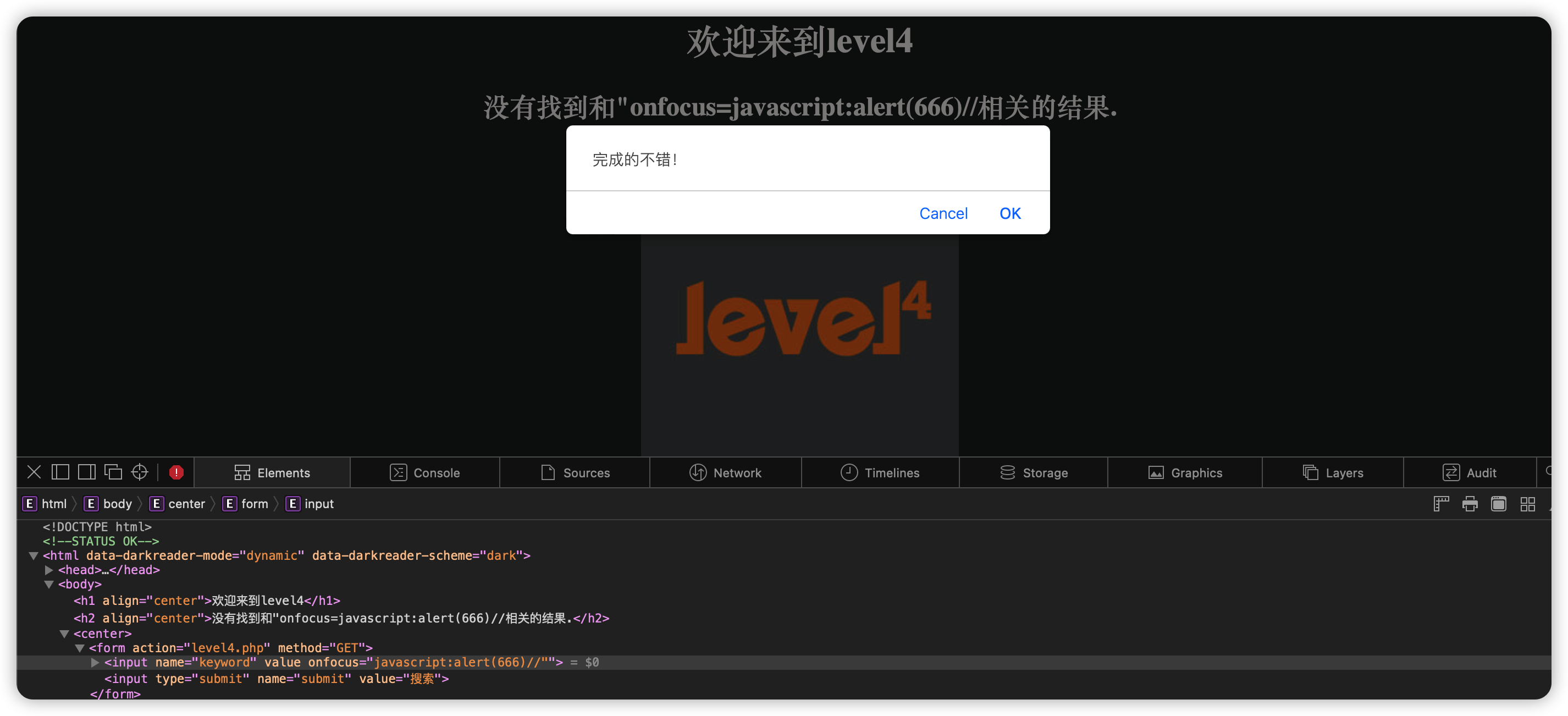
Task: Collapse the form node in the DOM tree
Action: (x=79, y=648)
